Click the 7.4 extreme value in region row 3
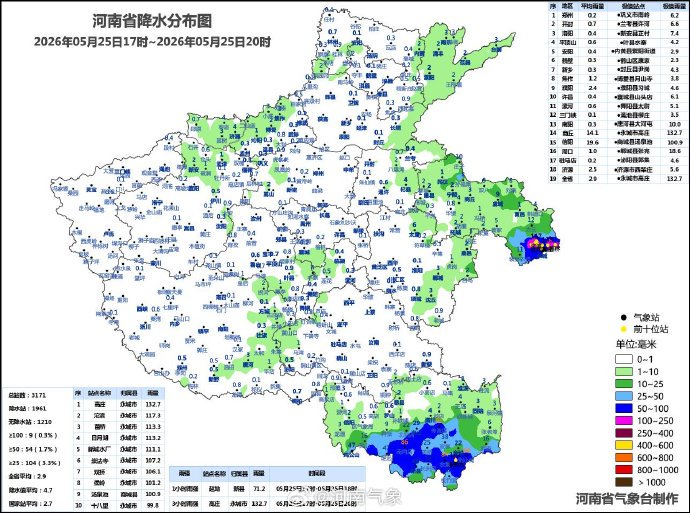690x513 pixels. pyautogui.click(x=675, y=33)
